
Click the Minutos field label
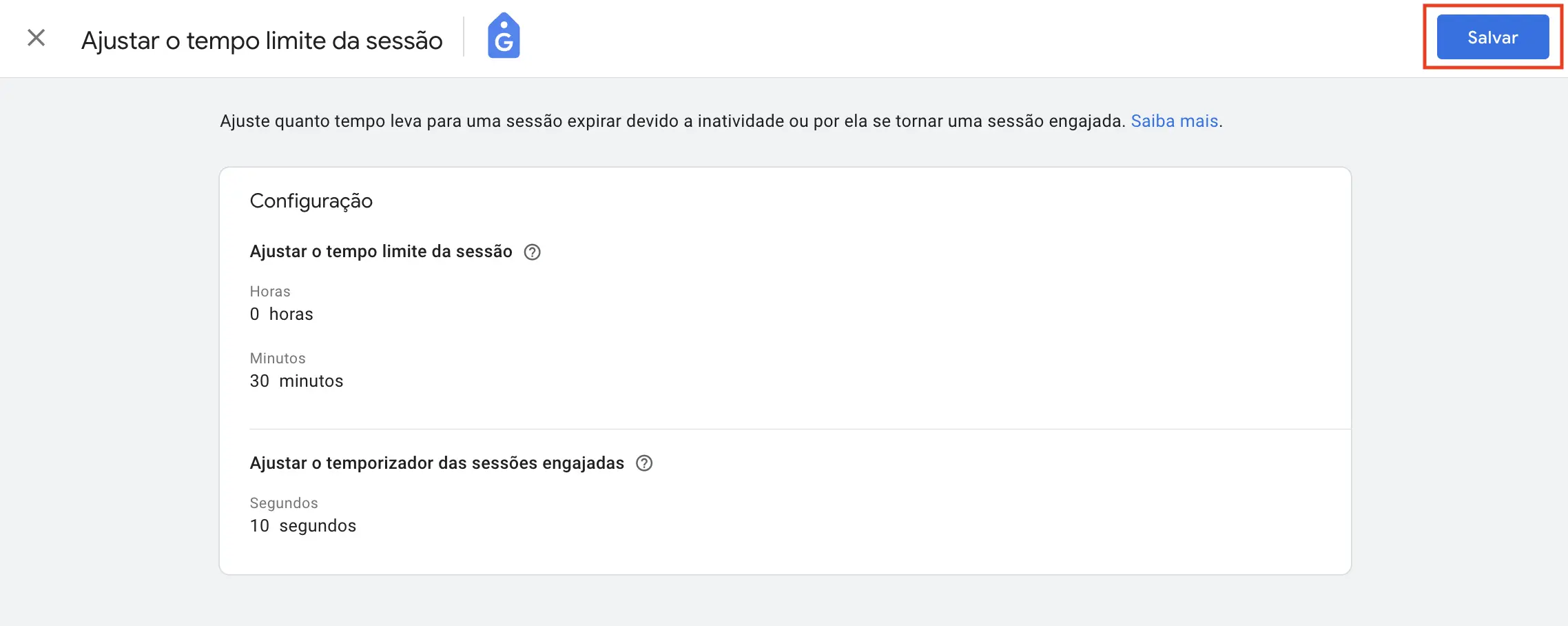point(278,358)
